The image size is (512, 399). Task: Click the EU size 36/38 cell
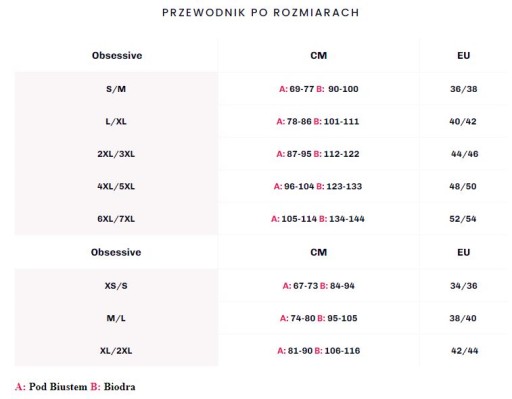[464, 89]
